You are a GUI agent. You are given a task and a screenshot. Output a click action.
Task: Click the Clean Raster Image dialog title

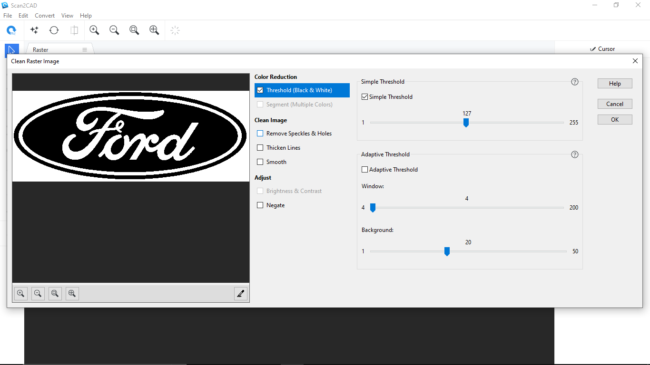coord(35,61)
